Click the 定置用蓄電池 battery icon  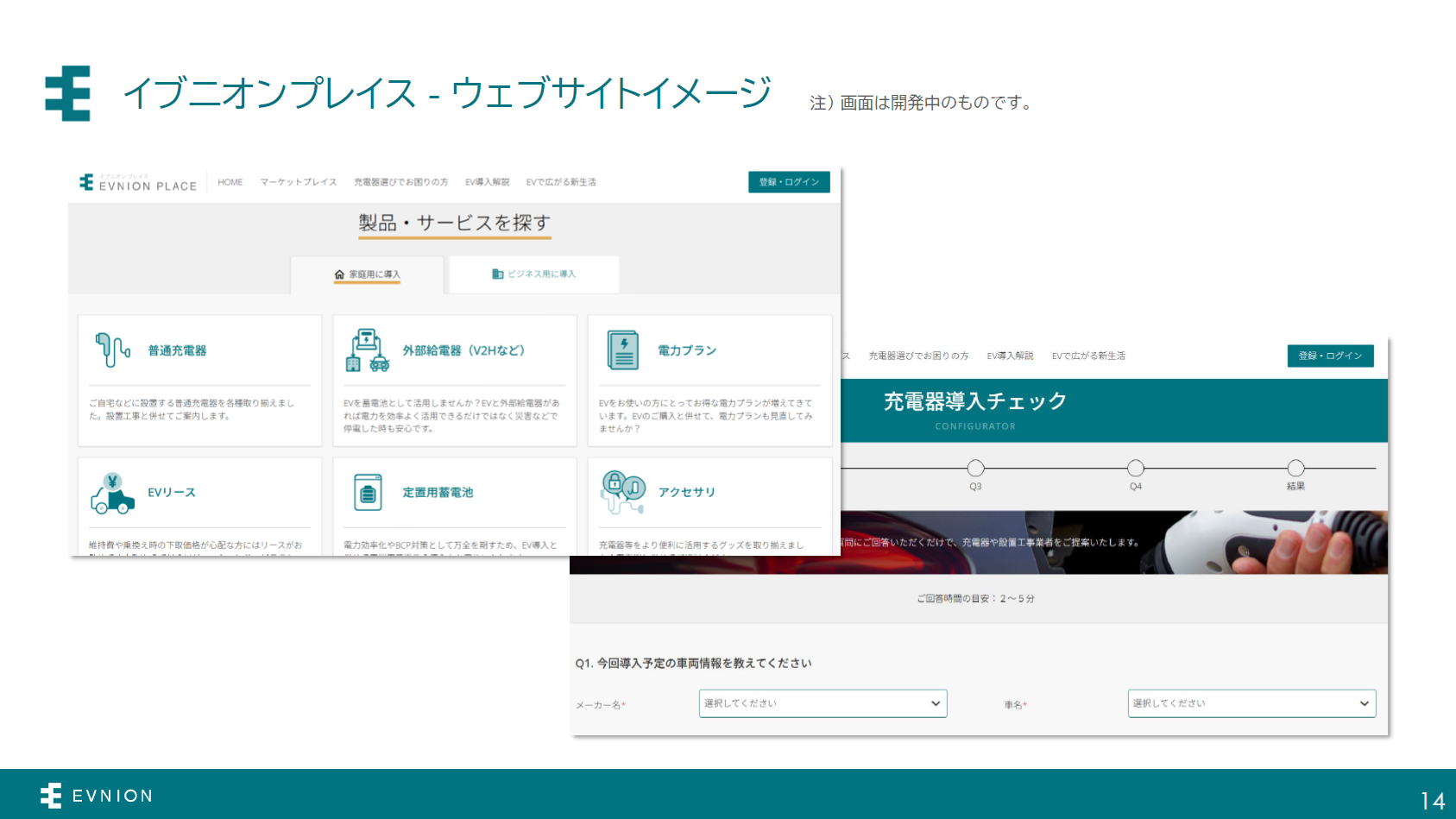tap(368, 490)
